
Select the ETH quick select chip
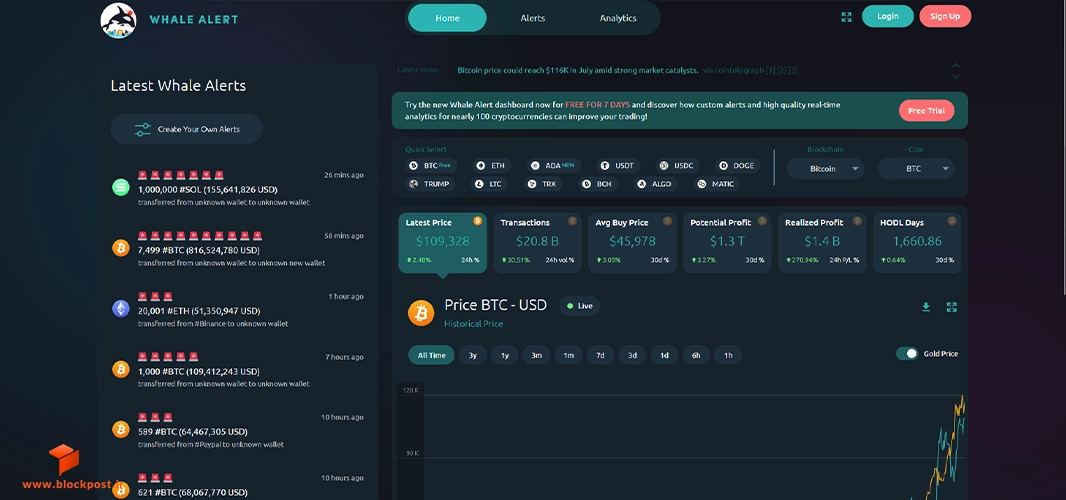pyautogui.click(x=492, y=165)
